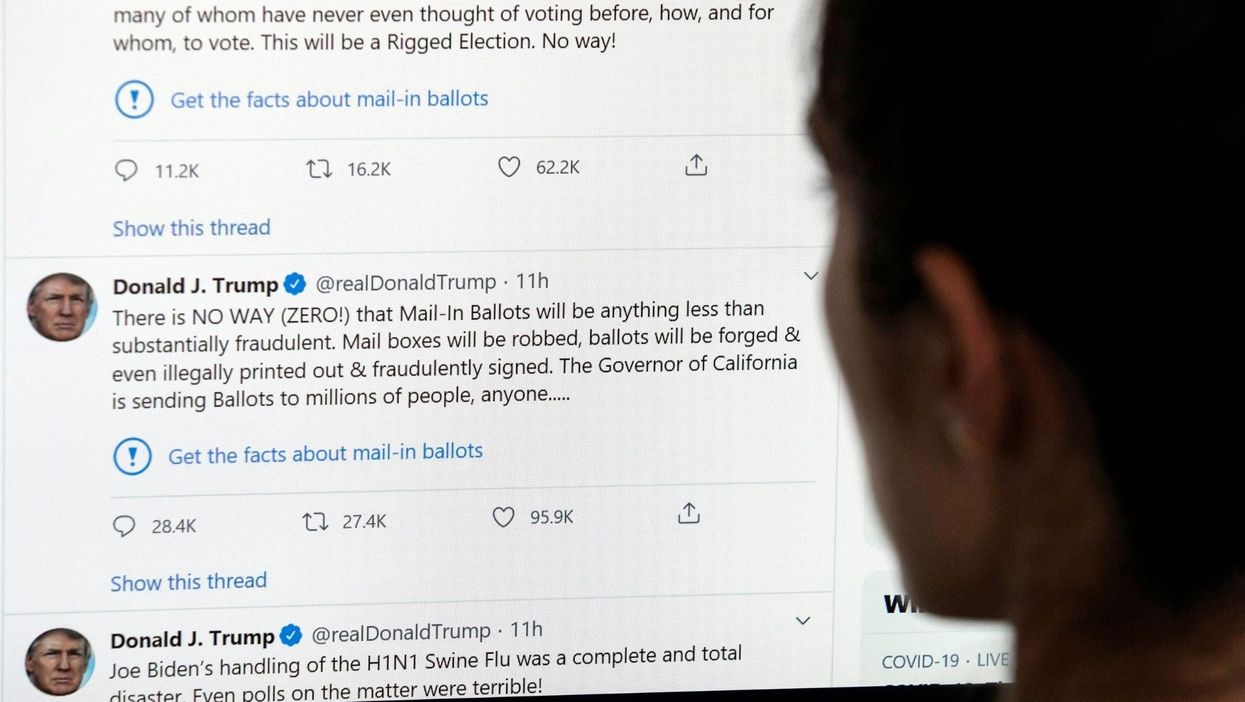Image resolution: width=1245 pixels, height=702 pixels.
Task: Click the @realDonaldTrump handle on the H1N1 tweet
Action: coord(401,632)
